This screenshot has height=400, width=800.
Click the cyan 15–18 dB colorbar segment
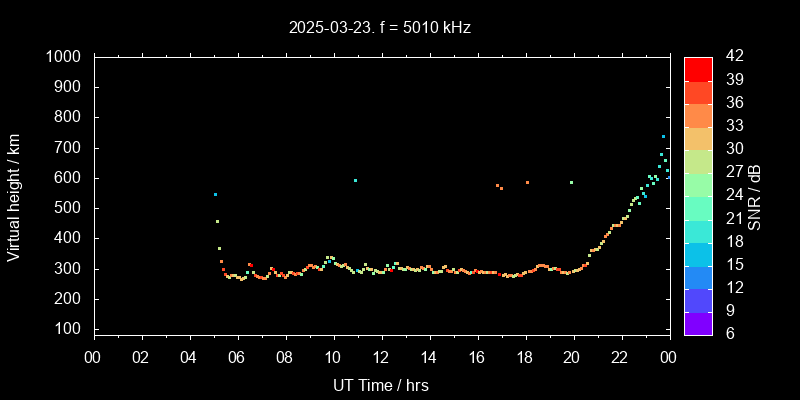(x=698, y=254)
